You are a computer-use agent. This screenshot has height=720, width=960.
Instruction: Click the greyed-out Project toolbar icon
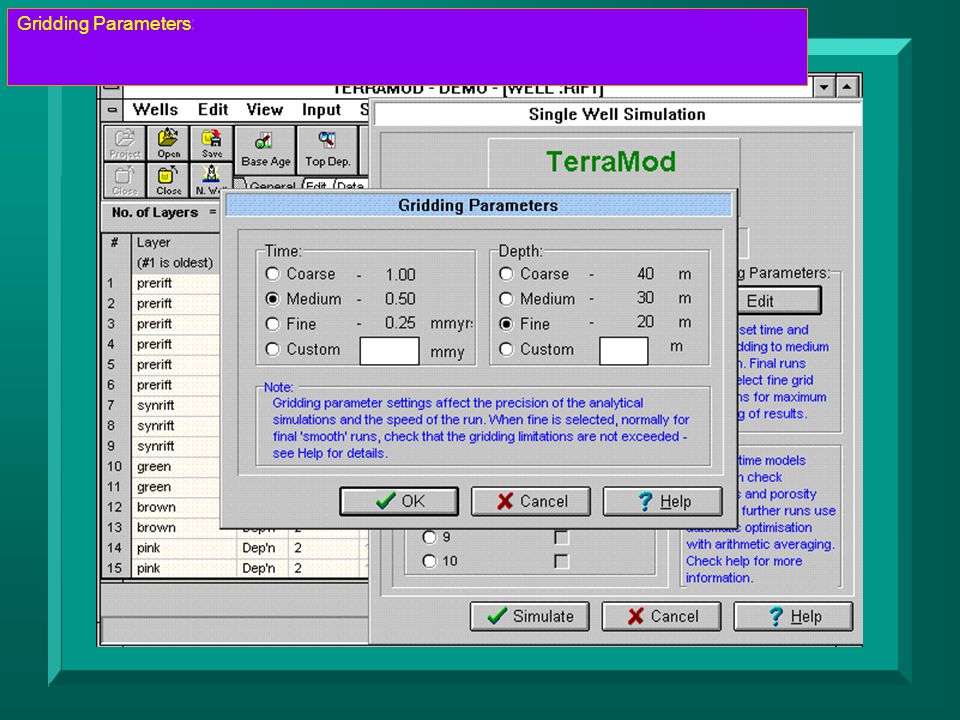125,143
